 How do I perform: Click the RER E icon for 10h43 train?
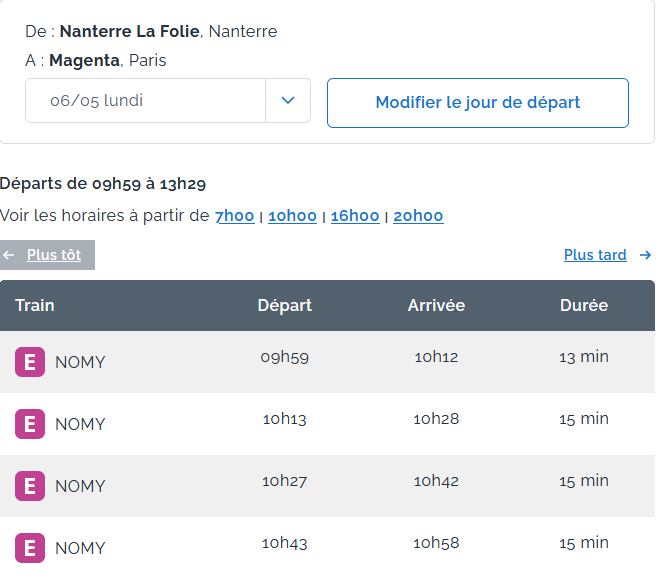pyautogui.click(x=30, y=548)
